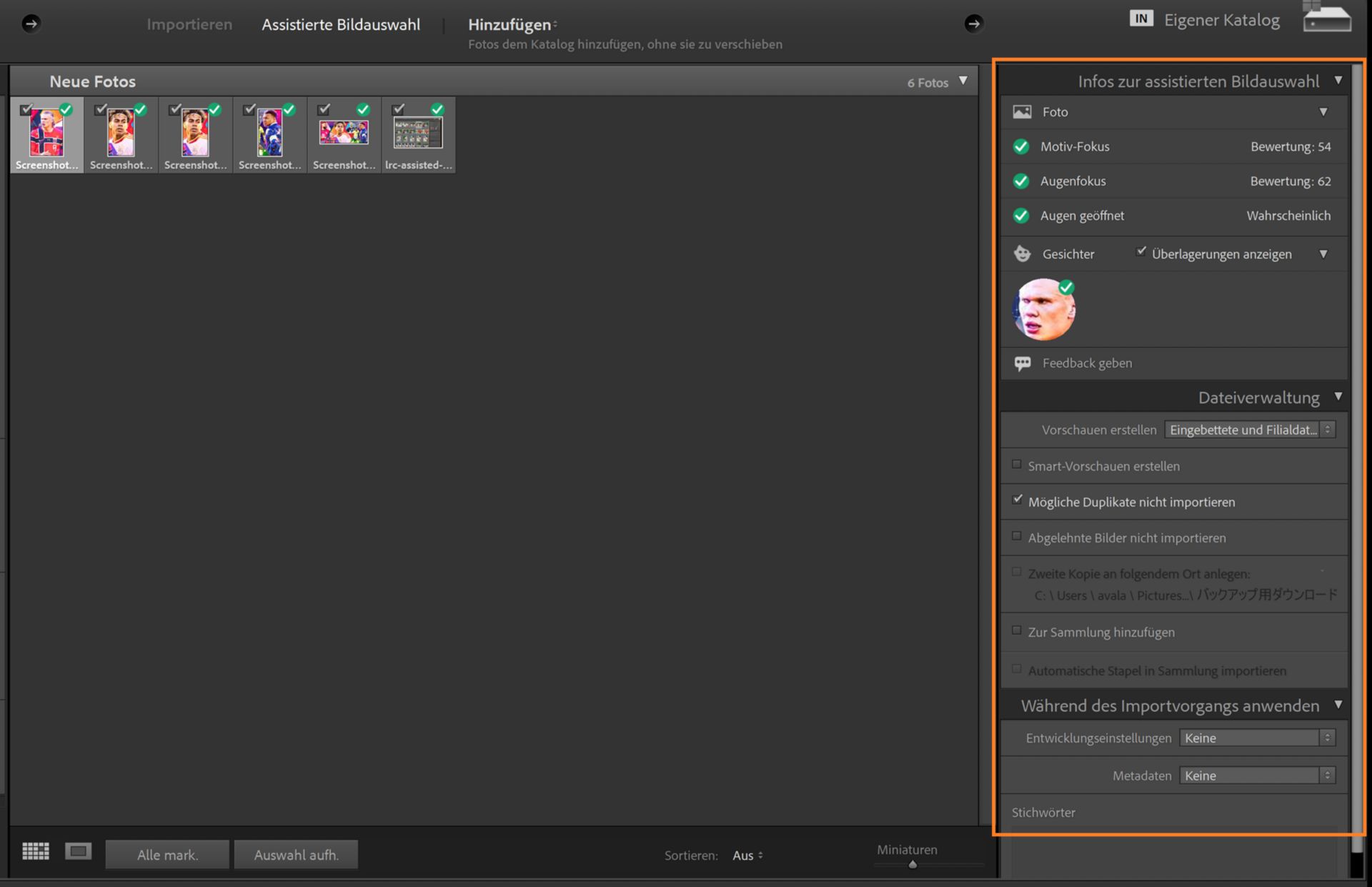Open the Sortieren dropdown set to Aus
Image resolution: width=1372 pixels, height=887 pixels.
pos(747,856)
